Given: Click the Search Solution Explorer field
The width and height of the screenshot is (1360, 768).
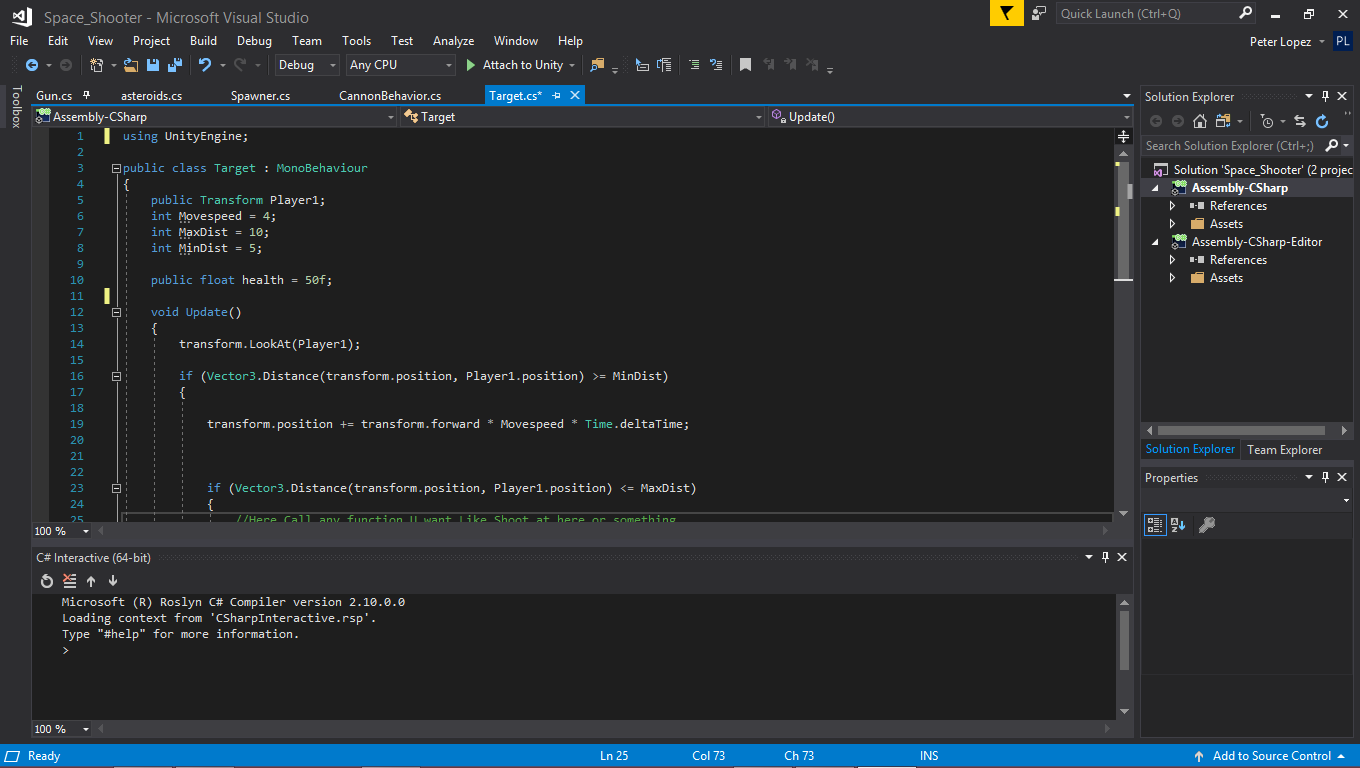Looking at the screenshot, I should (1230, 146).
